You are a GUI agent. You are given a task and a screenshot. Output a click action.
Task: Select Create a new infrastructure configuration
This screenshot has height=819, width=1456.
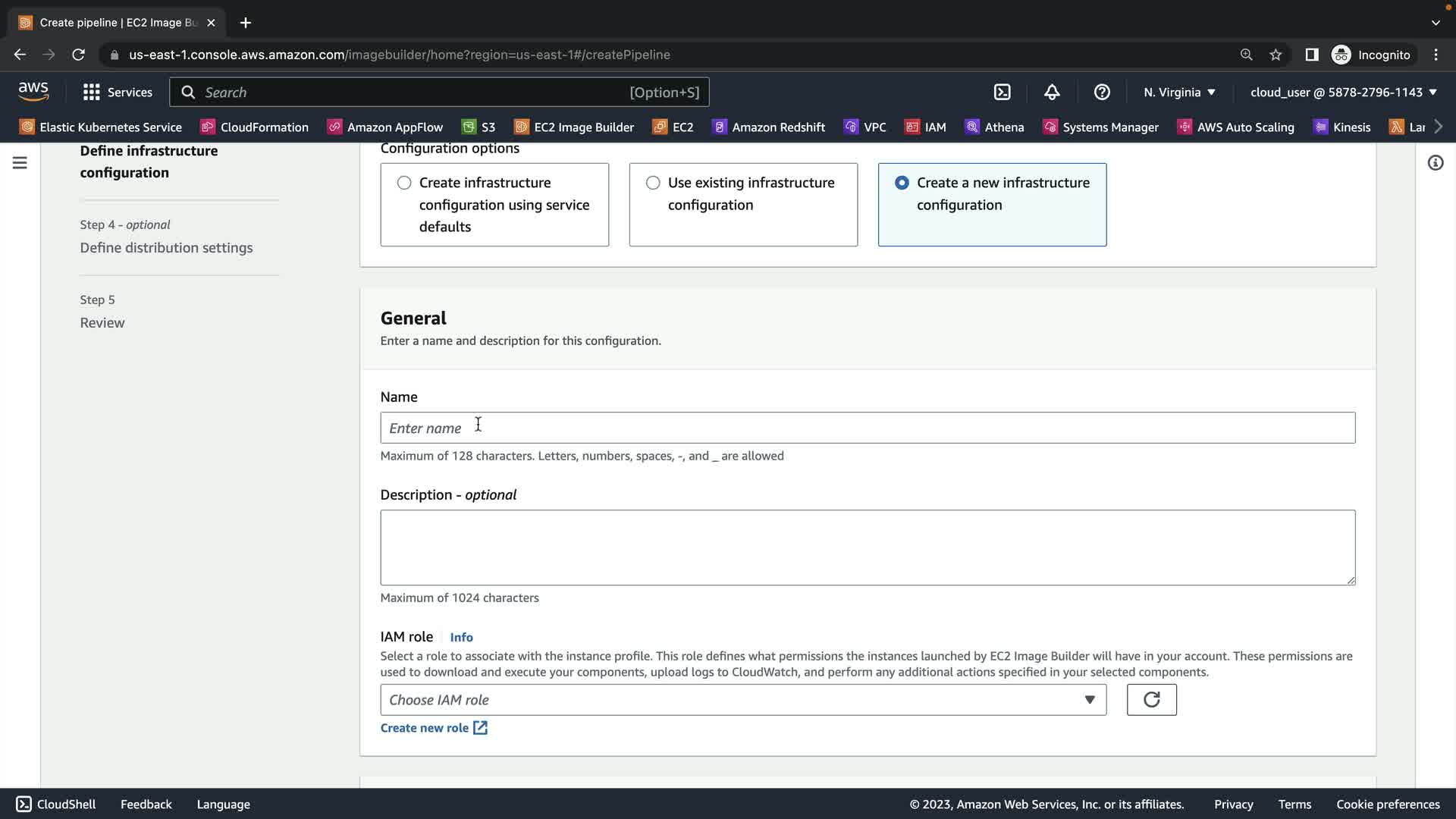coord(902,183)
